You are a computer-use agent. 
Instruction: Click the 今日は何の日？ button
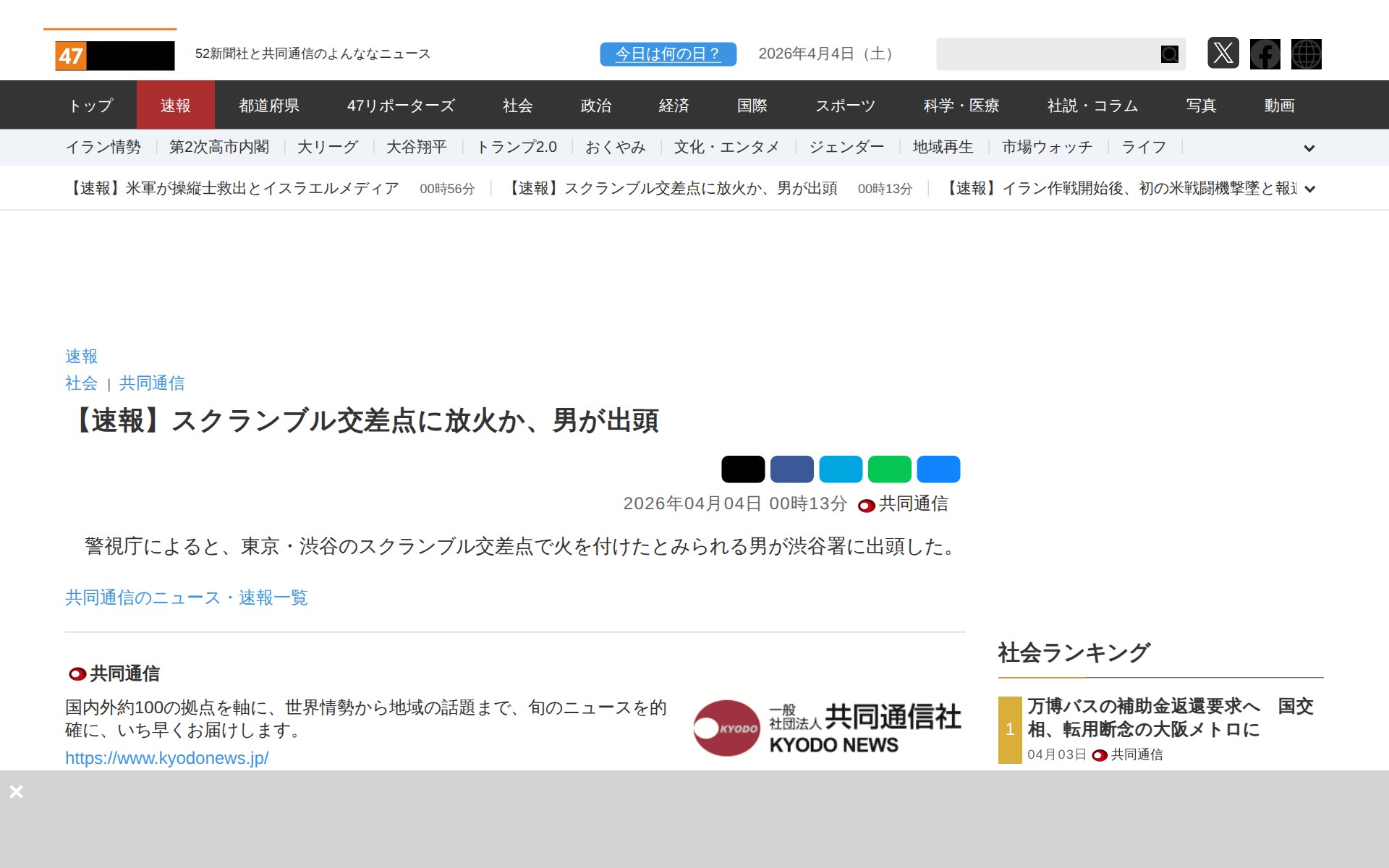(668, 54)
